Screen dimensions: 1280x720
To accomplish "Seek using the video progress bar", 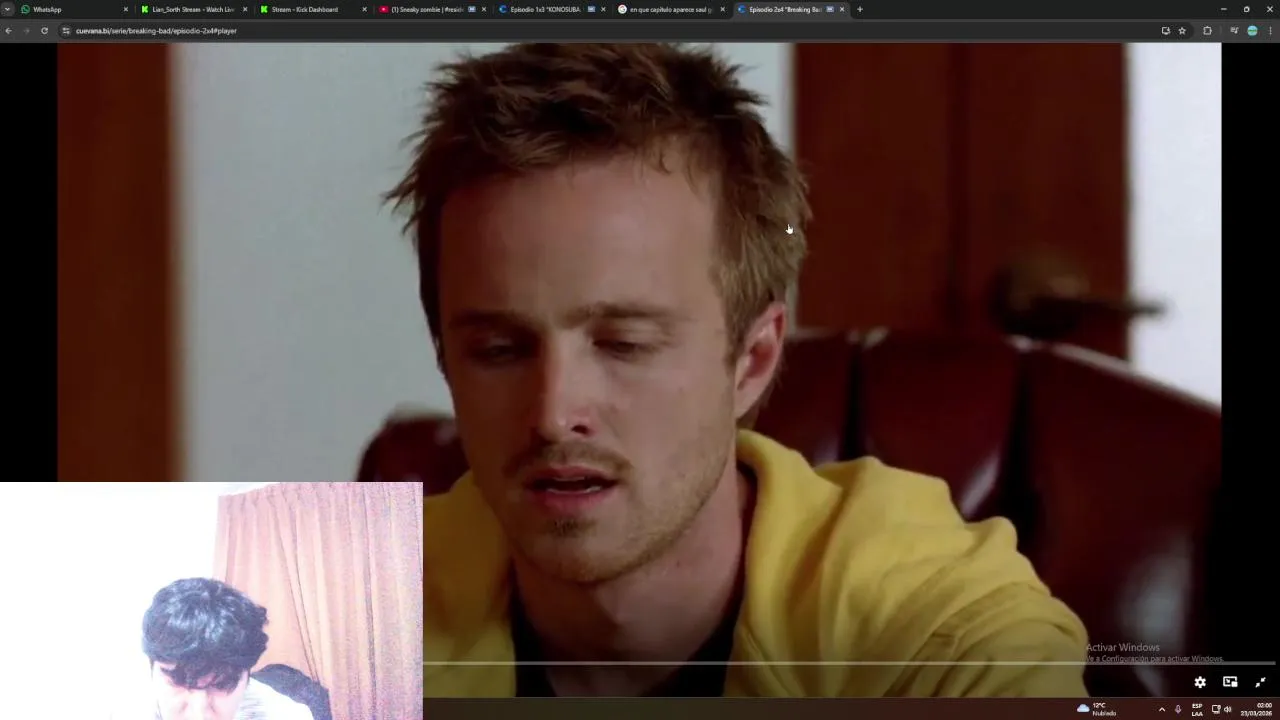I will [848, 662].
